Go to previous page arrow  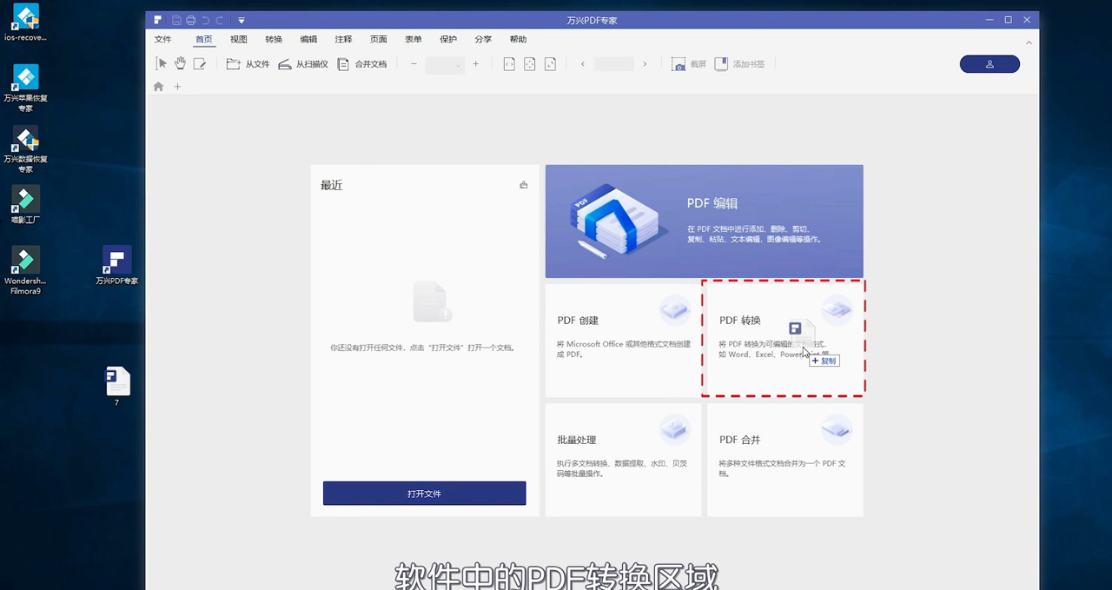click(583, 64)
